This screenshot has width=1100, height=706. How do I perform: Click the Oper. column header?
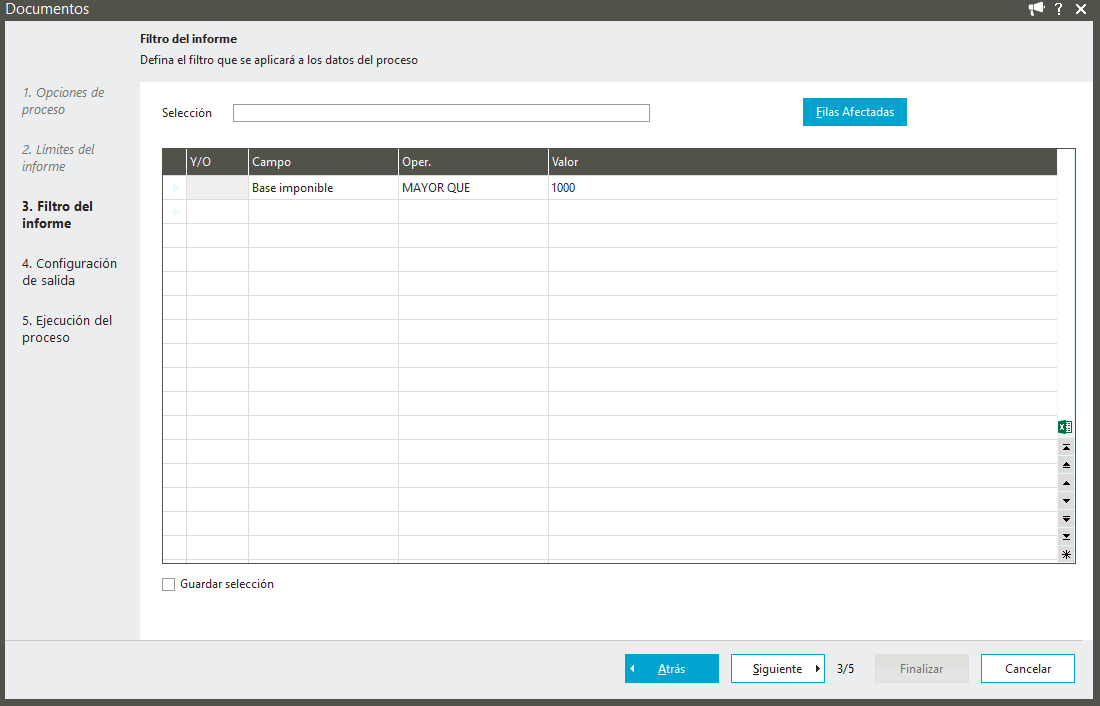point(474,162)
